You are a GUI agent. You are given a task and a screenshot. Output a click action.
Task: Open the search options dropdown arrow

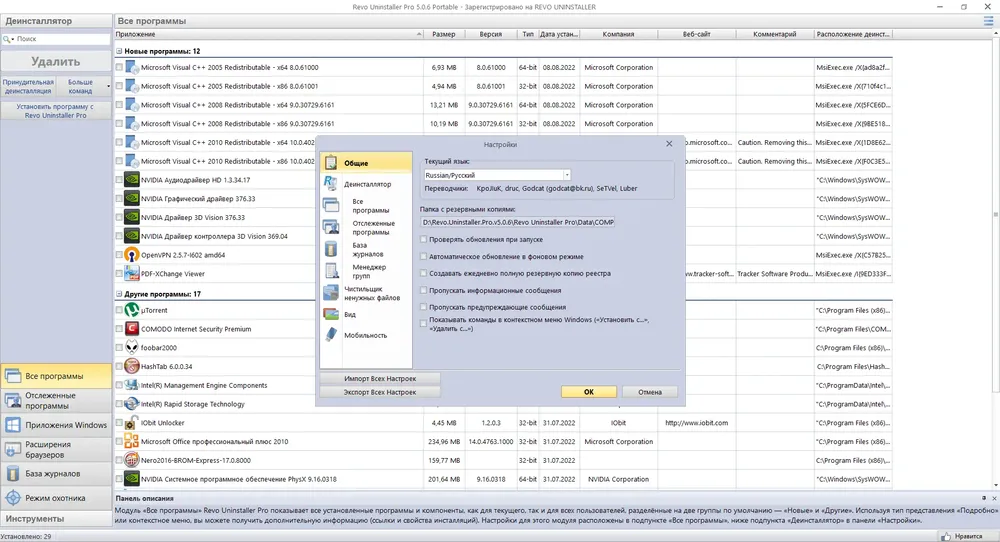coord(12,40)
